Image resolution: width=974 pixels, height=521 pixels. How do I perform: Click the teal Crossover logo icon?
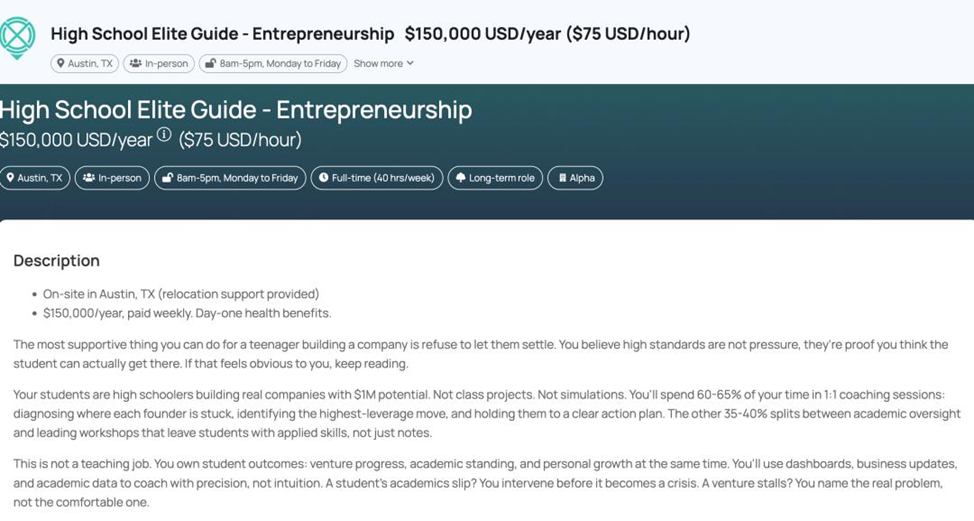17,37
